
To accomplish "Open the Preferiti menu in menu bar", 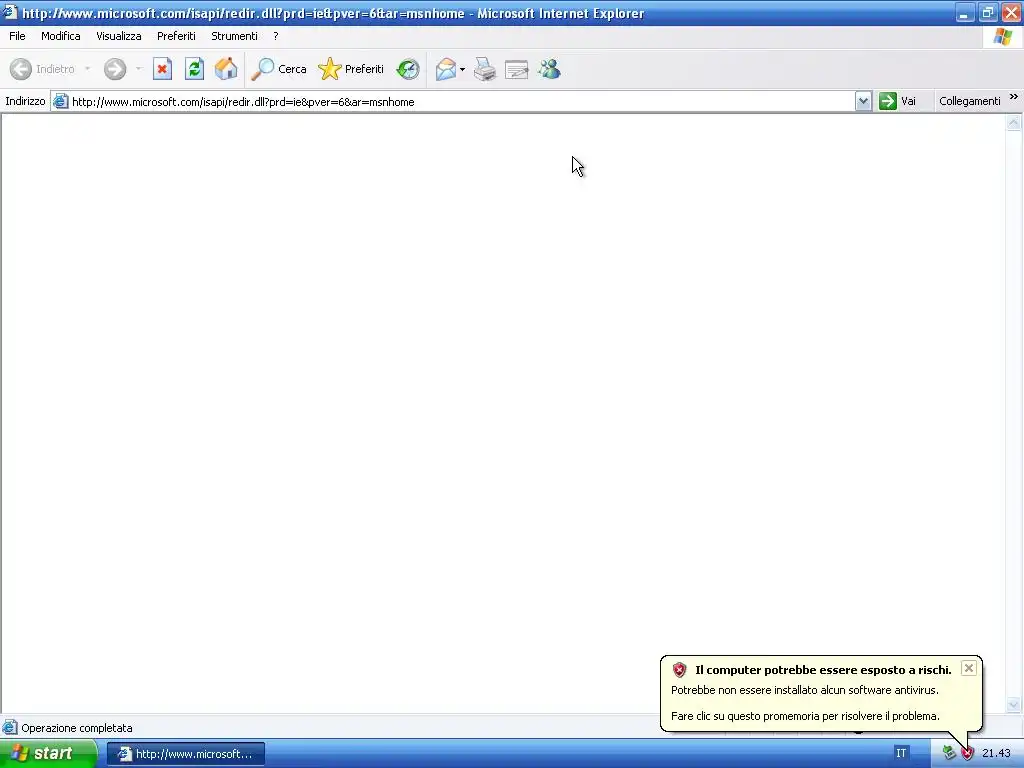I will (x=176, y=36).
